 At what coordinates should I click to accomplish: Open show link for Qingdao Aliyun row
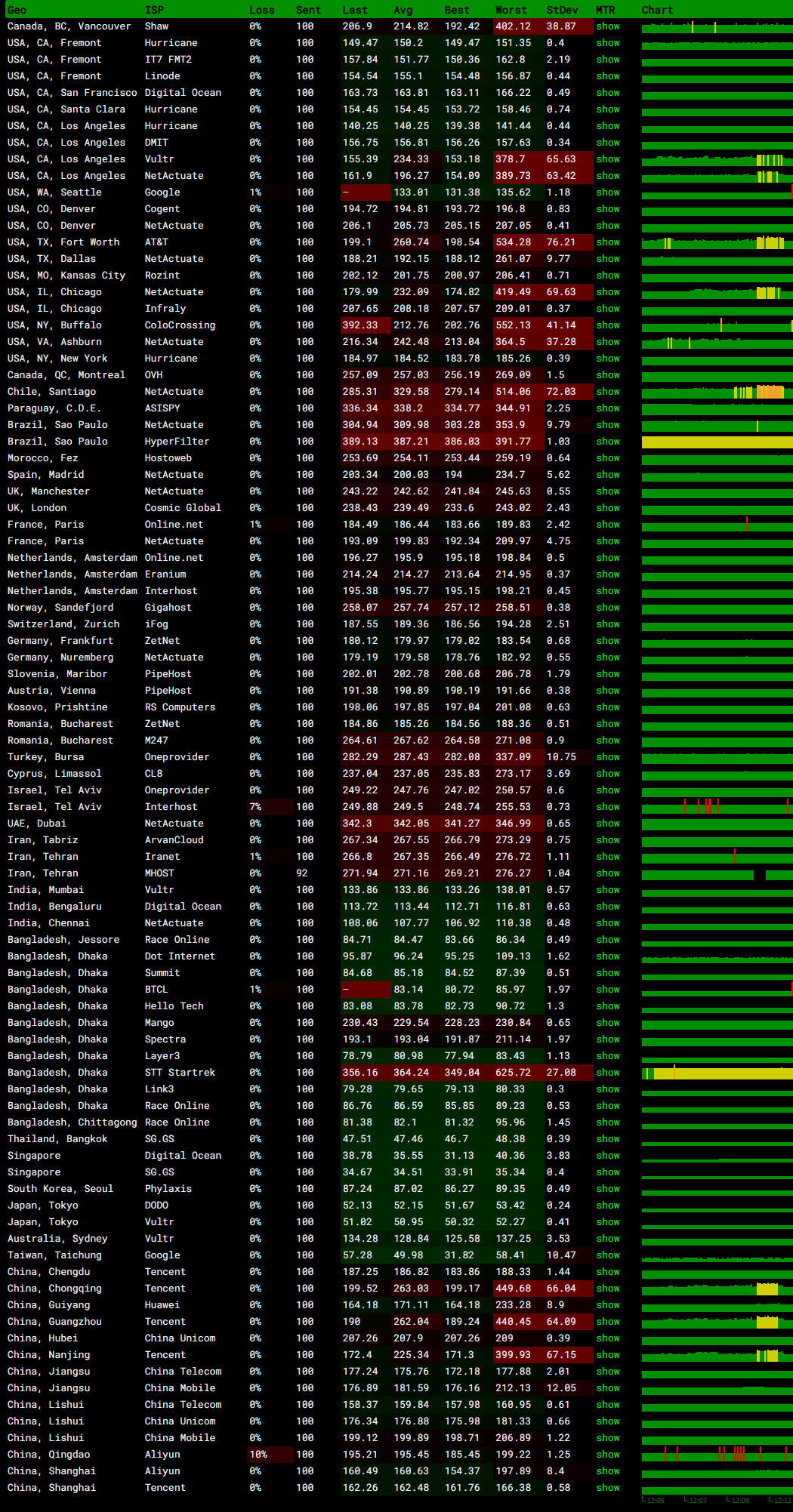[607, 1455]
